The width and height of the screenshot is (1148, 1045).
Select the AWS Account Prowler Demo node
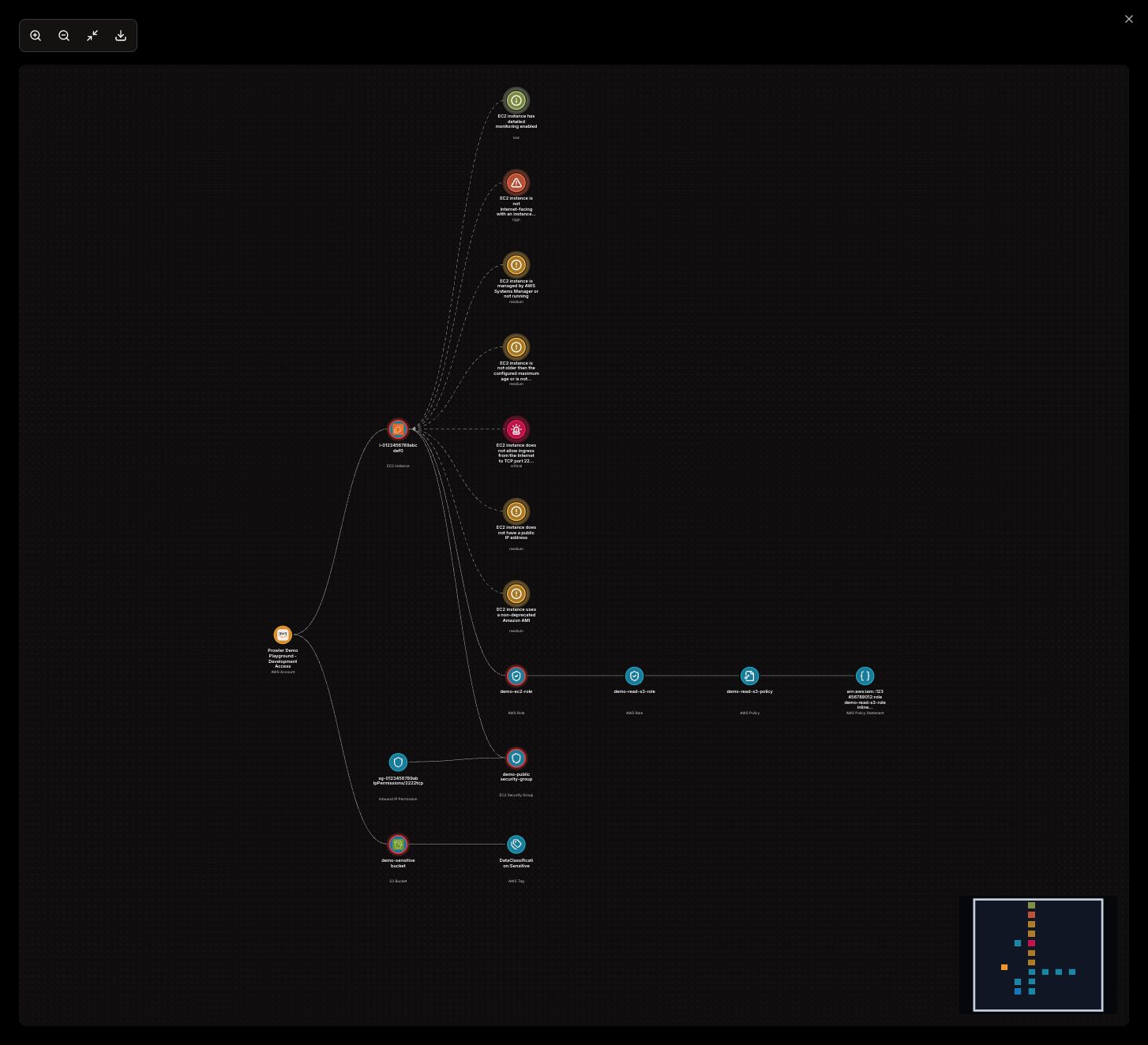pos(283,635)
